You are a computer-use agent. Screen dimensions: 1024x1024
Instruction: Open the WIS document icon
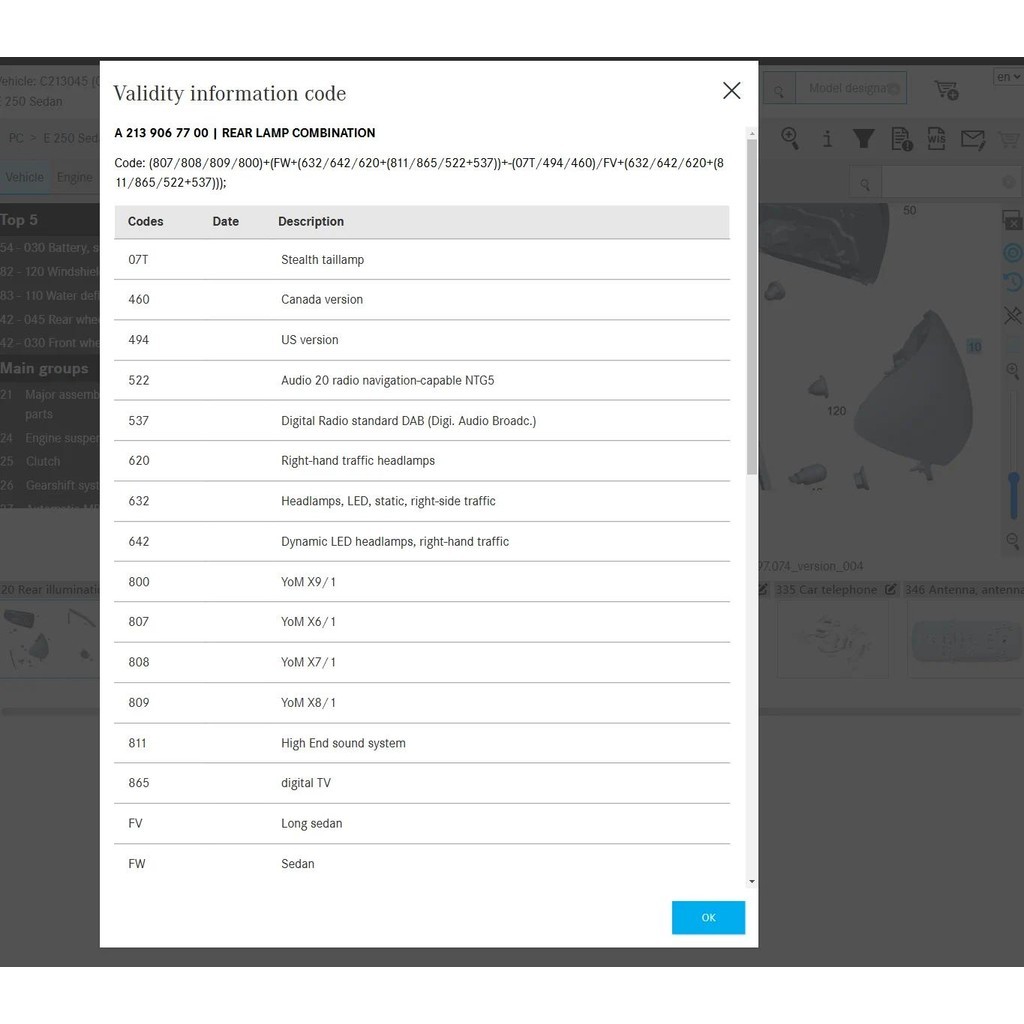[936, 138]
